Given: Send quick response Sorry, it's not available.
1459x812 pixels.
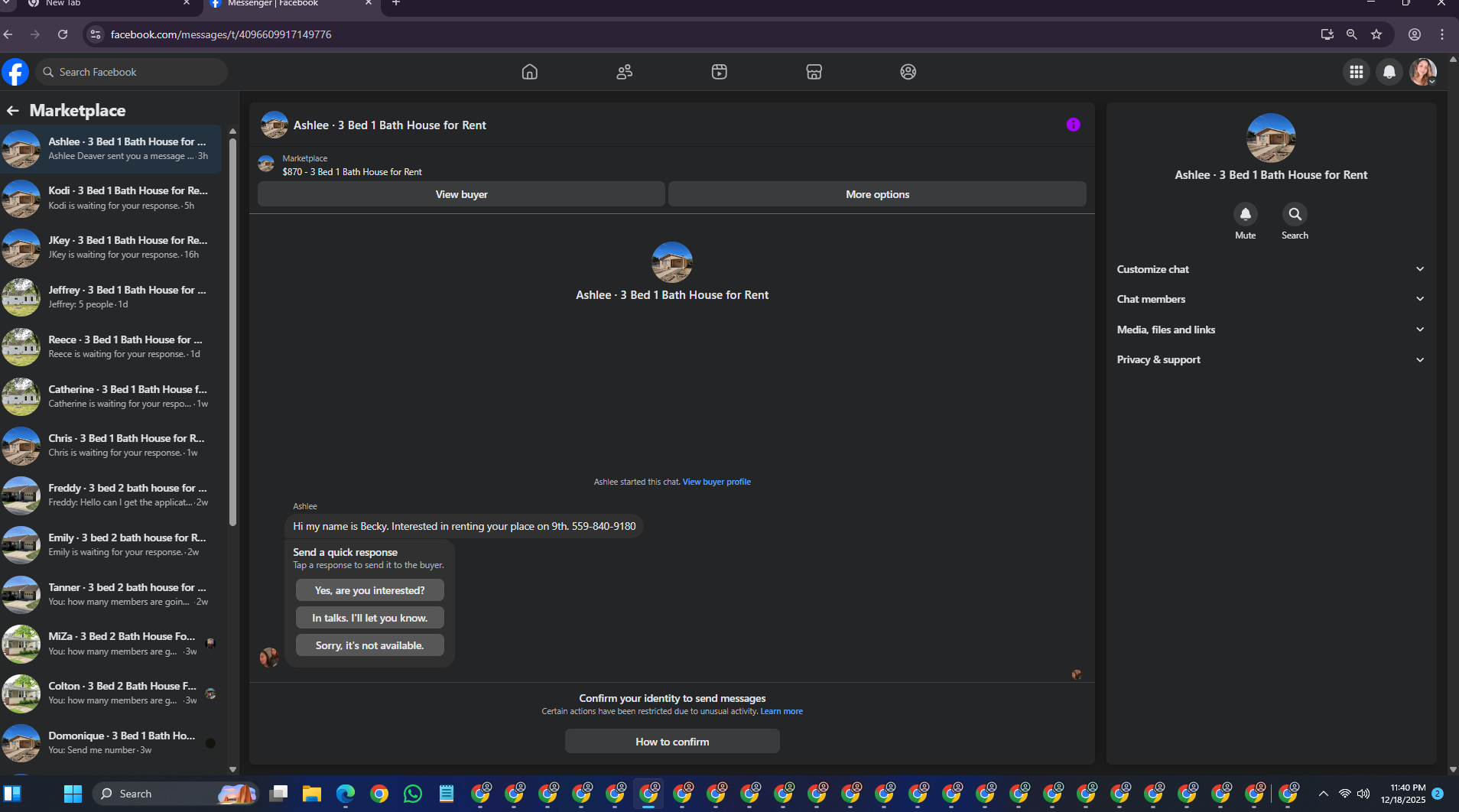Looking at the screenshot, I should 369,645.
